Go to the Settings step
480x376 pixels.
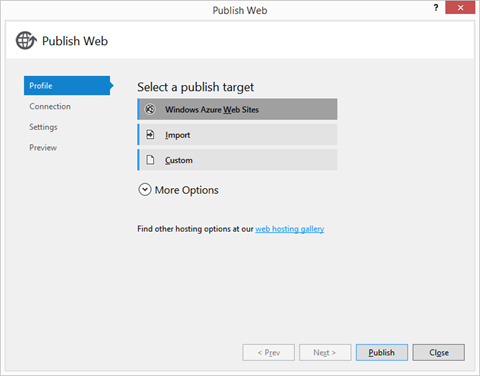coord(43,127)
